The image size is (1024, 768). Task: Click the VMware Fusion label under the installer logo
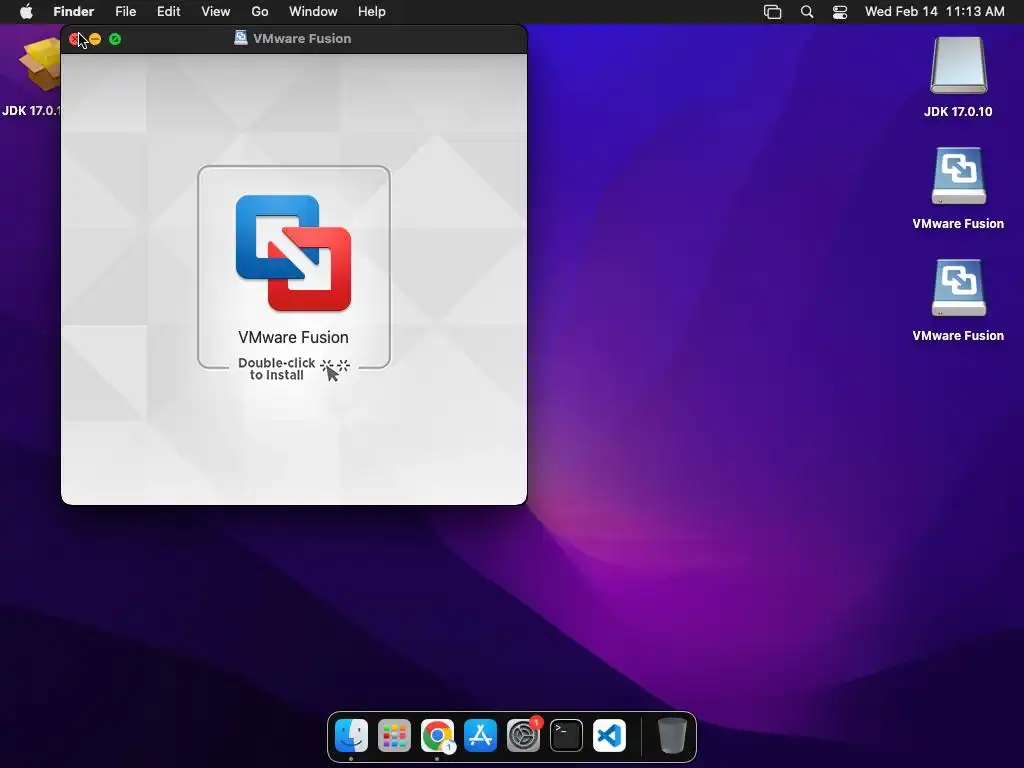tap(293, 338)
